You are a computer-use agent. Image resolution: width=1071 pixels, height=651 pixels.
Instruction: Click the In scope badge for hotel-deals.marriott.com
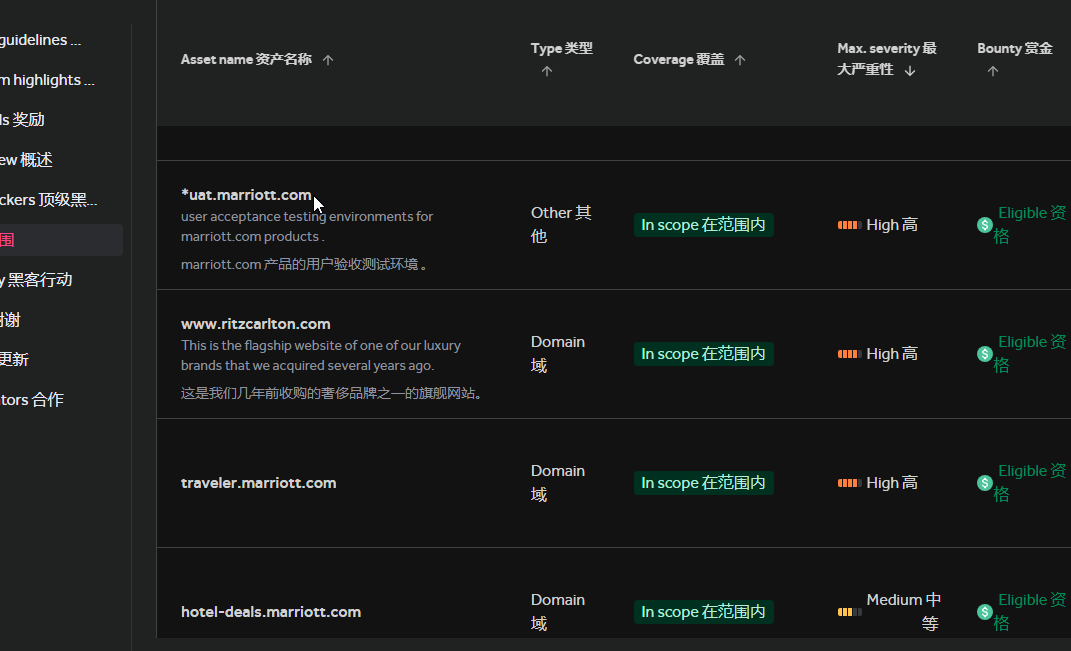pos(704,612)
